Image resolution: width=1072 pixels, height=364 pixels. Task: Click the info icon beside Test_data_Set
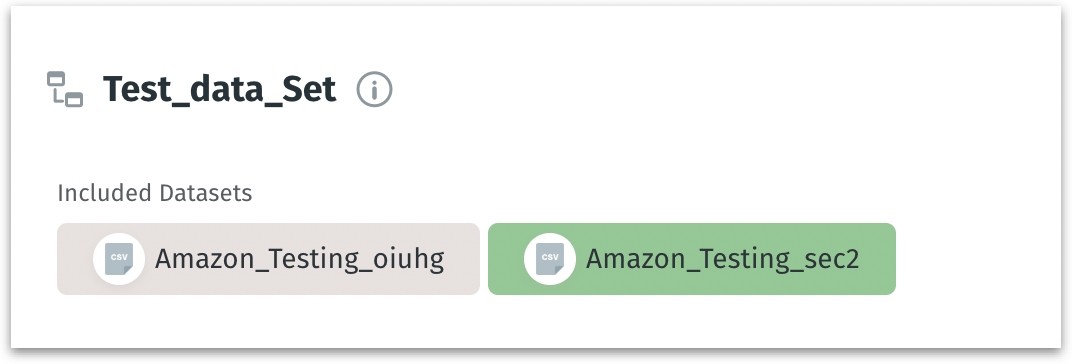(x=375, y=89)
